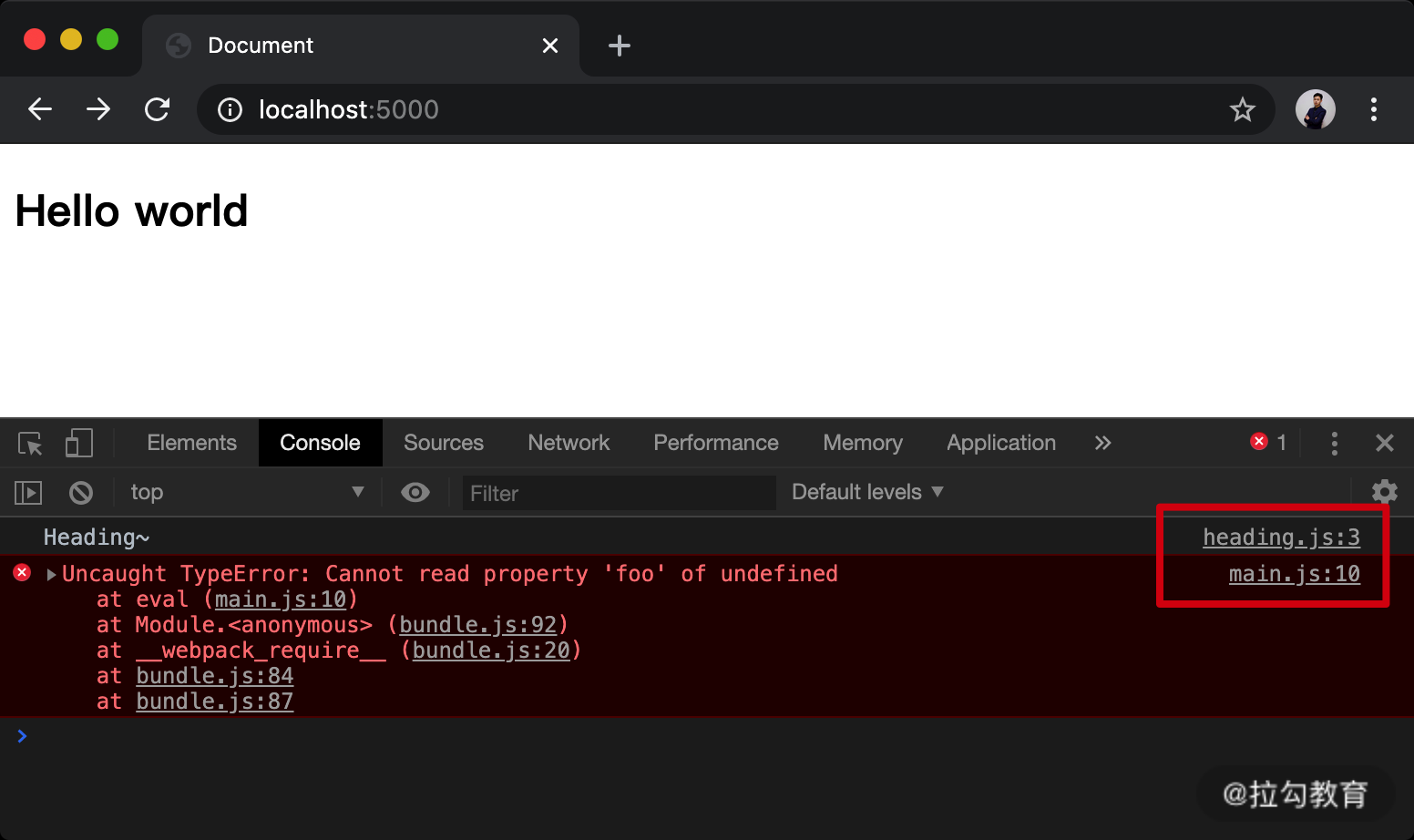Toggle the device toolbar icon
Viewport: 1414px width, 840px height.
tap(79, 443)
